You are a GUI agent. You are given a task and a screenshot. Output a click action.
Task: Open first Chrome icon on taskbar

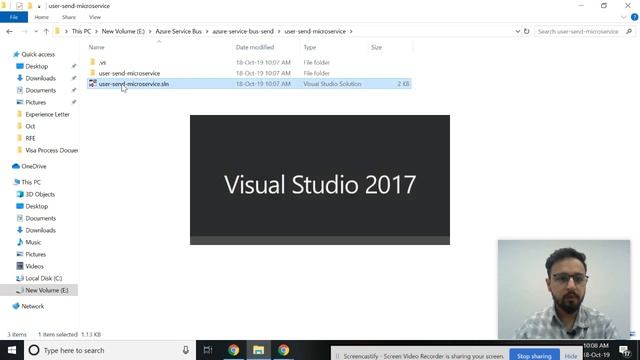click(x=233, y=350)
